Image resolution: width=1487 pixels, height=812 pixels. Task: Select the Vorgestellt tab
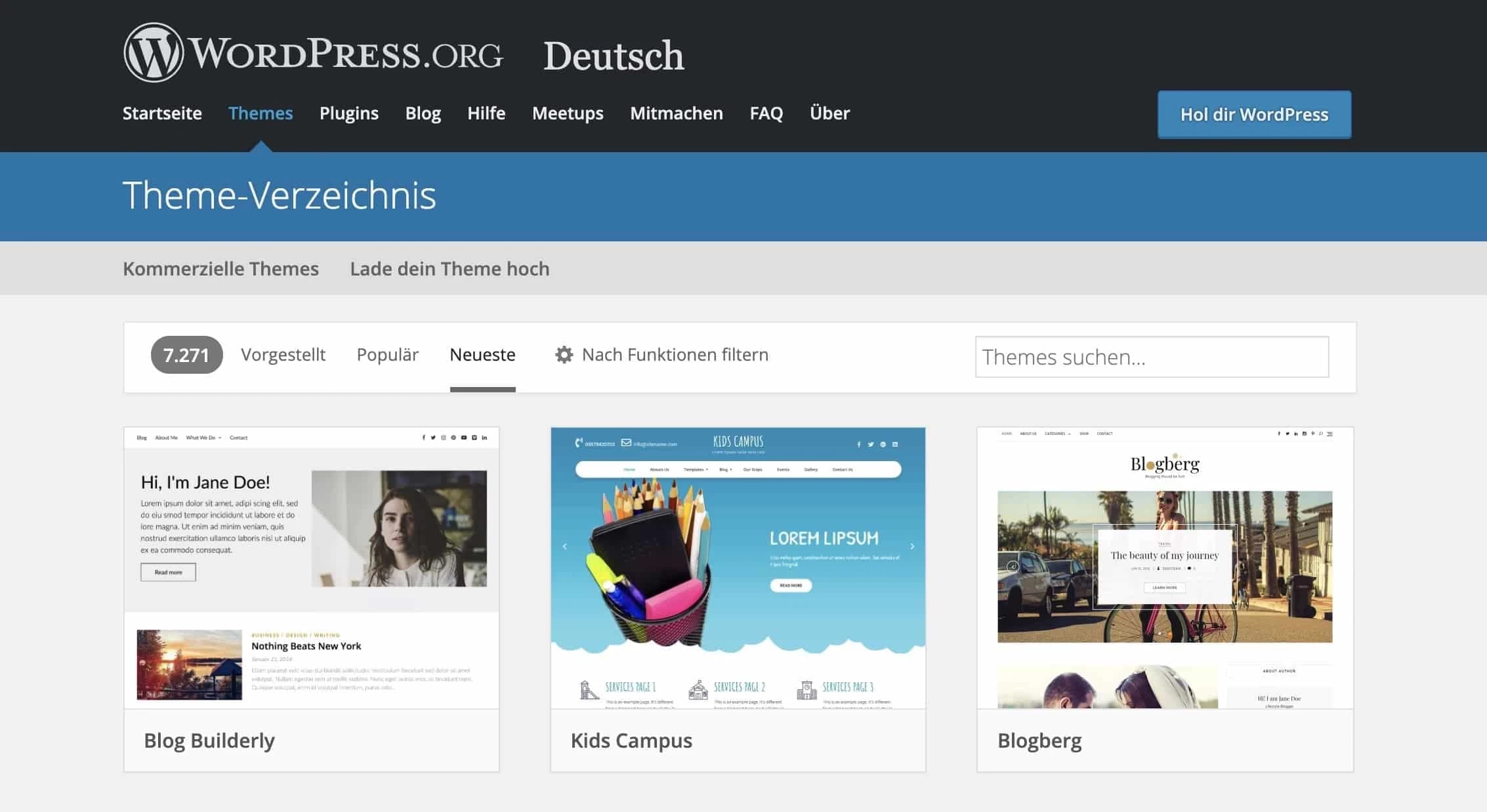click(283, 354)
